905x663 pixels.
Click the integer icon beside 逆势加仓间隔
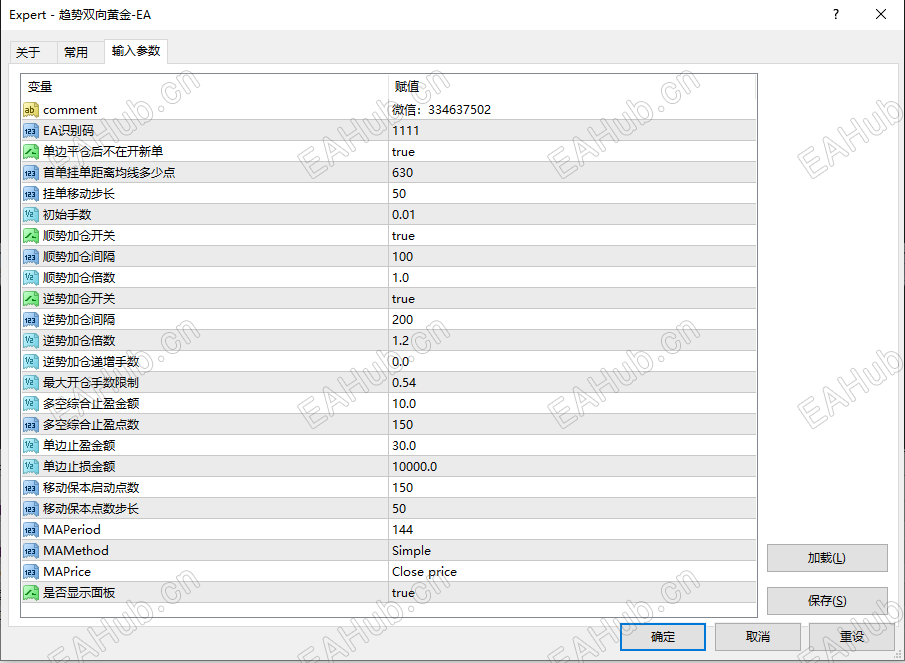31,320
